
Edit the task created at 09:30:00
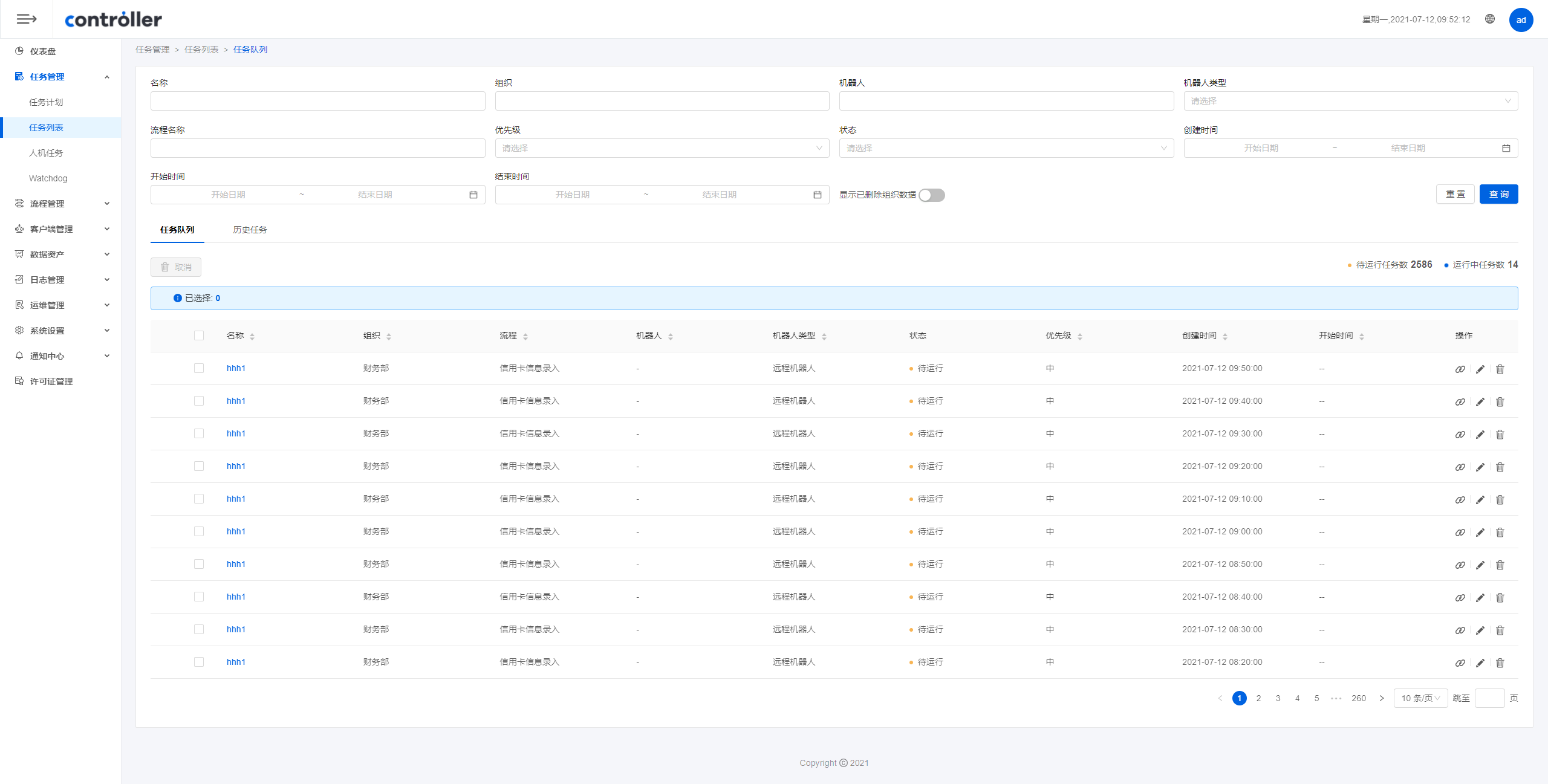click(1480, 435)
